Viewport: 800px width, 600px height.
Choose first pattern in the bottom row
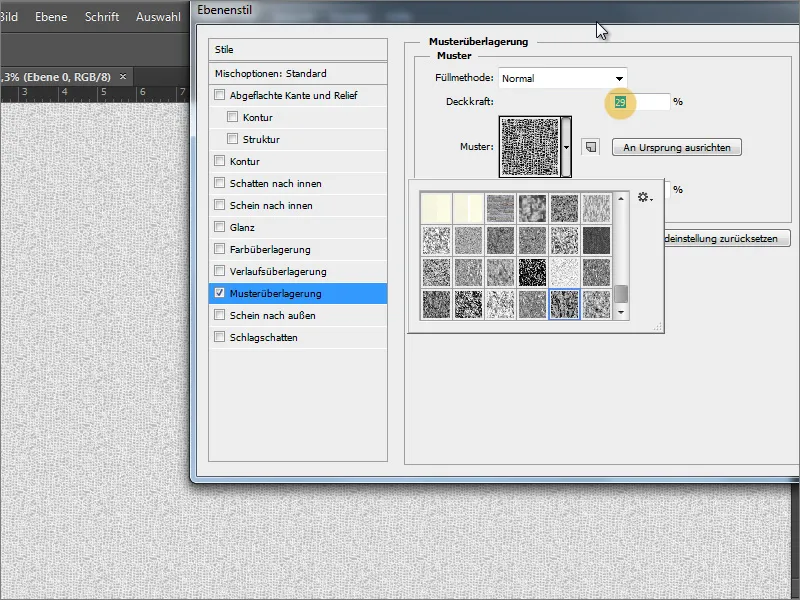tap(436, 305)
